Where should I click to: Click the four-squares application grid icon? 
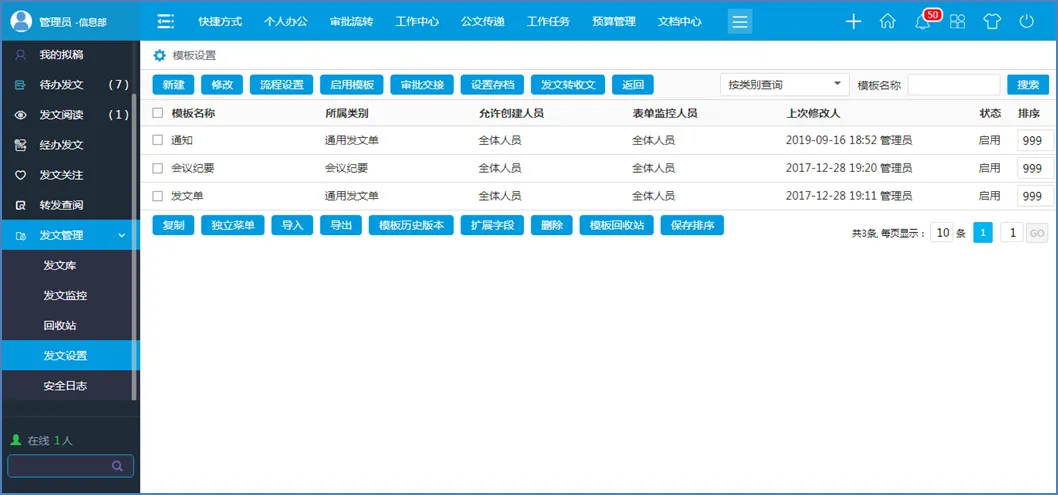[x=957, y=21]
